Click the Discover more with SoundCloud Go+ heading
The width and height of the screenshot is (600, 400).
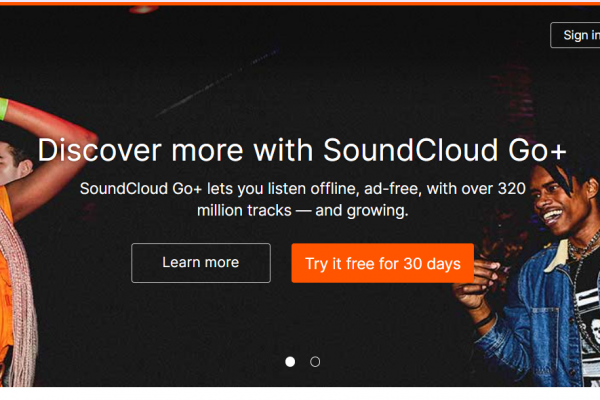tap(301, 150)
